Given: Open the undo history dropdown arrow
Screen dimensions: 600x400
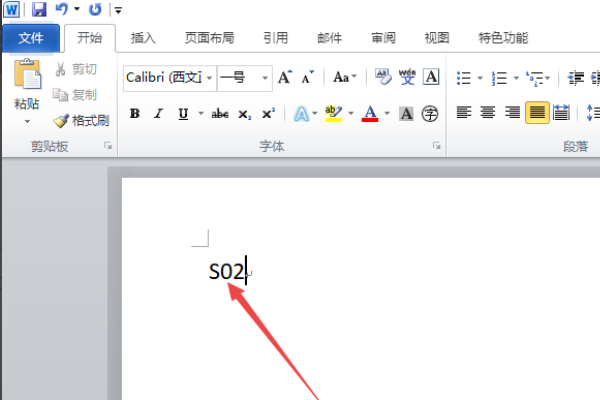Looking at the screenshot, I should (77, 9).
